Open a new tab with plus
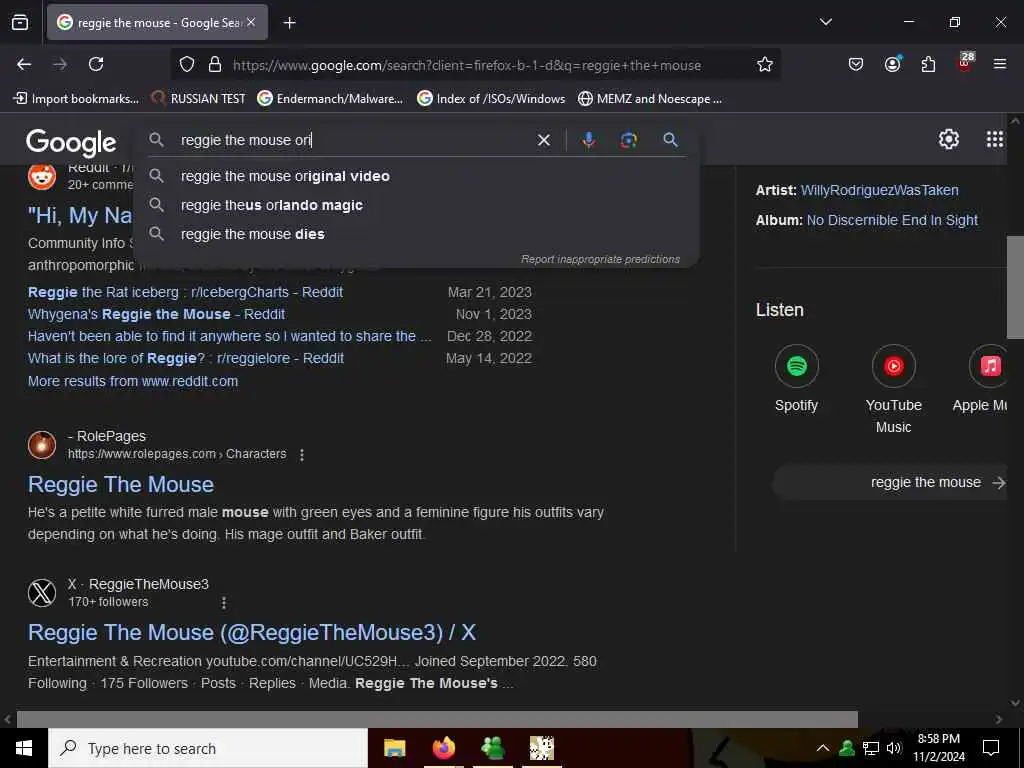This screenshot has height=768, width=1024. pos(289,23)
